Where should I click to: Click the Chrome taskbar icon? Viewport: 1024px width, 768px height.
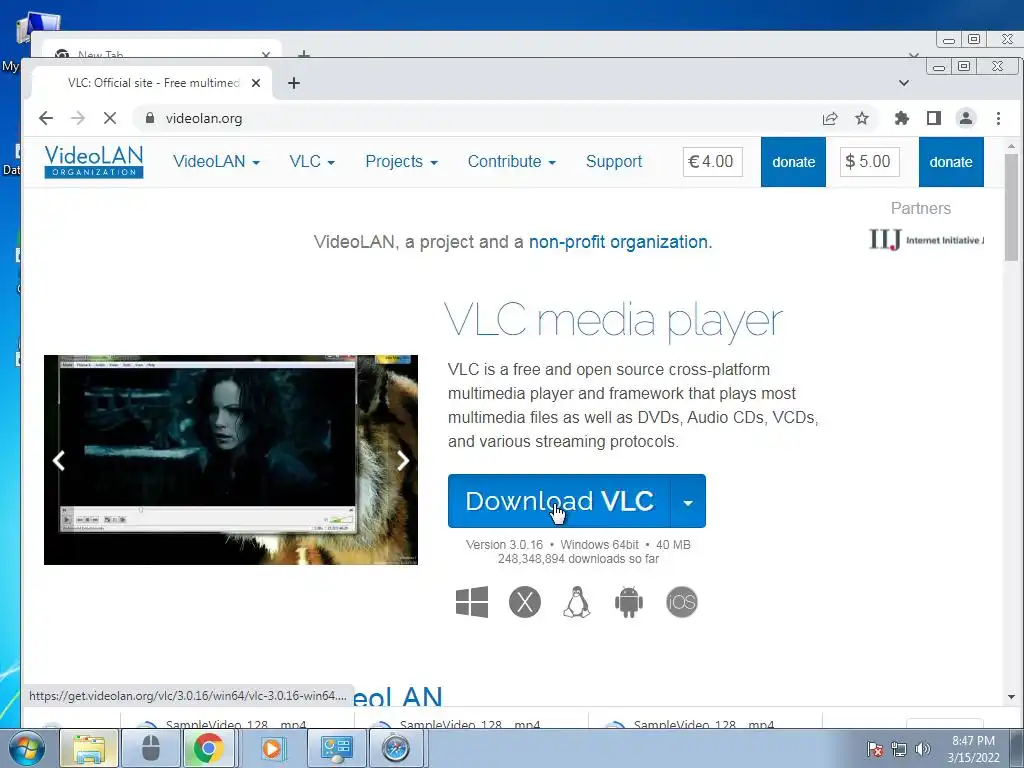coord(209,748)
